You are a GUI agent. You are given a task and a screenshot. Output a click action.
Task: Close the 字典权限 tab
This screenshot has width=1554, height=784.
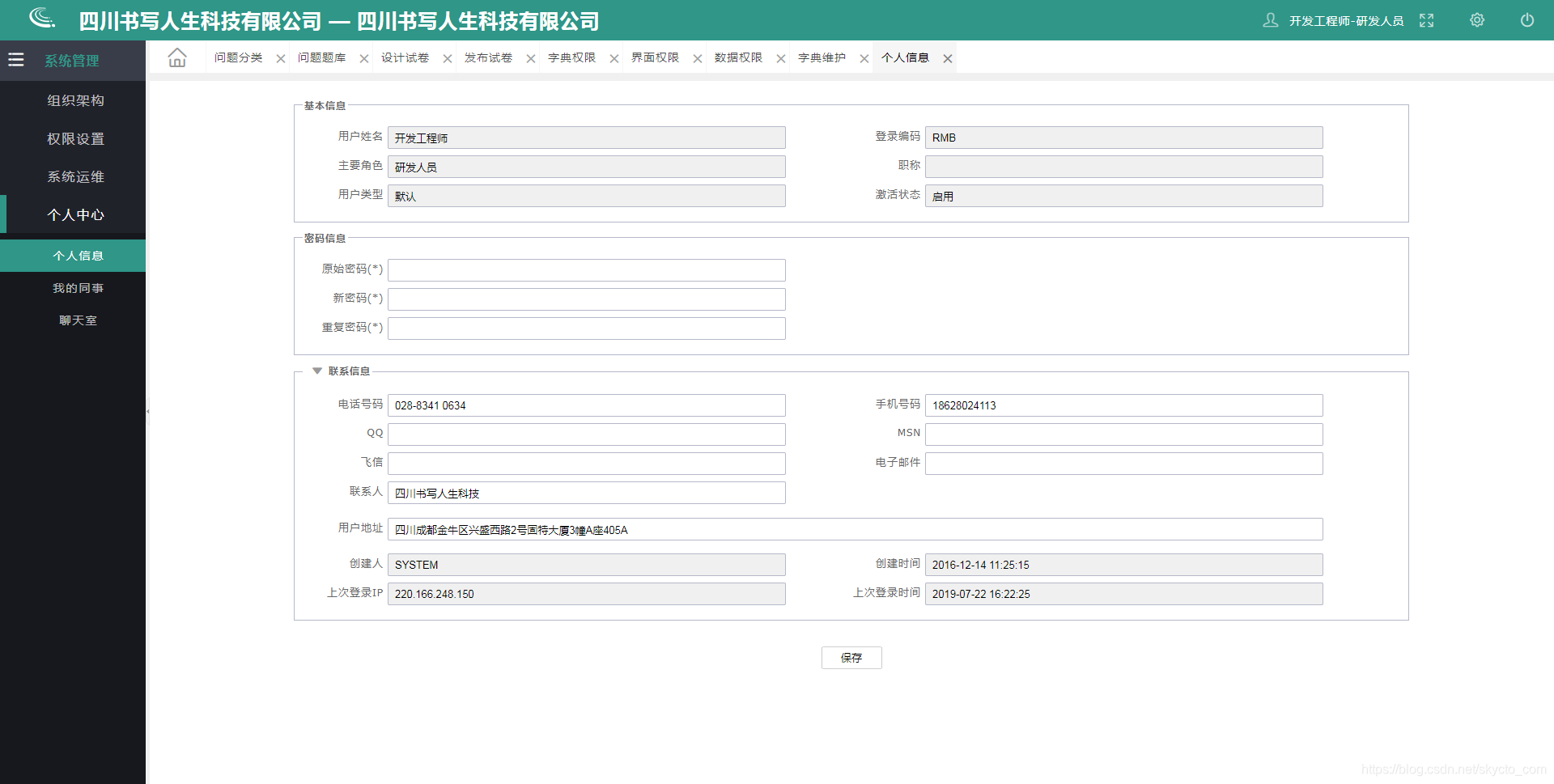point(614,58)
